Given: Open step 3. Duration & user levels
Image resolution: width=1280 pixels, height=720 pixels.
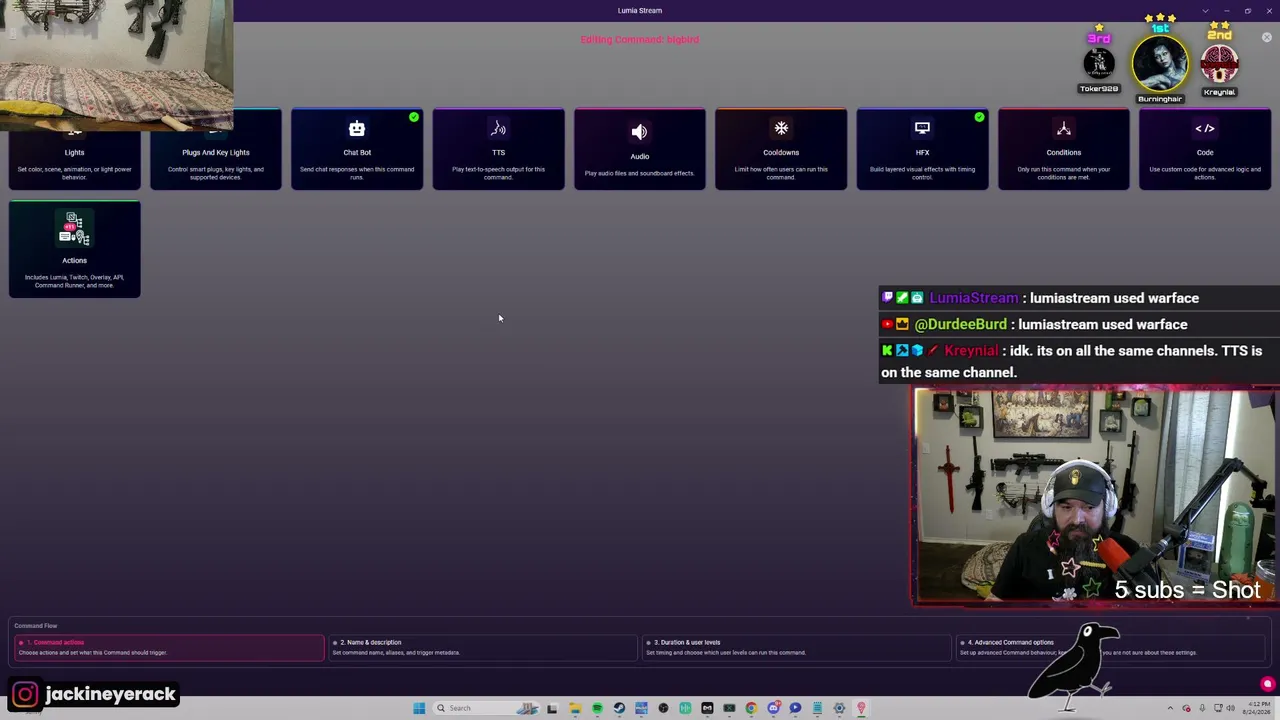Looking at the screenshot, I should click(x=797, y=648).
